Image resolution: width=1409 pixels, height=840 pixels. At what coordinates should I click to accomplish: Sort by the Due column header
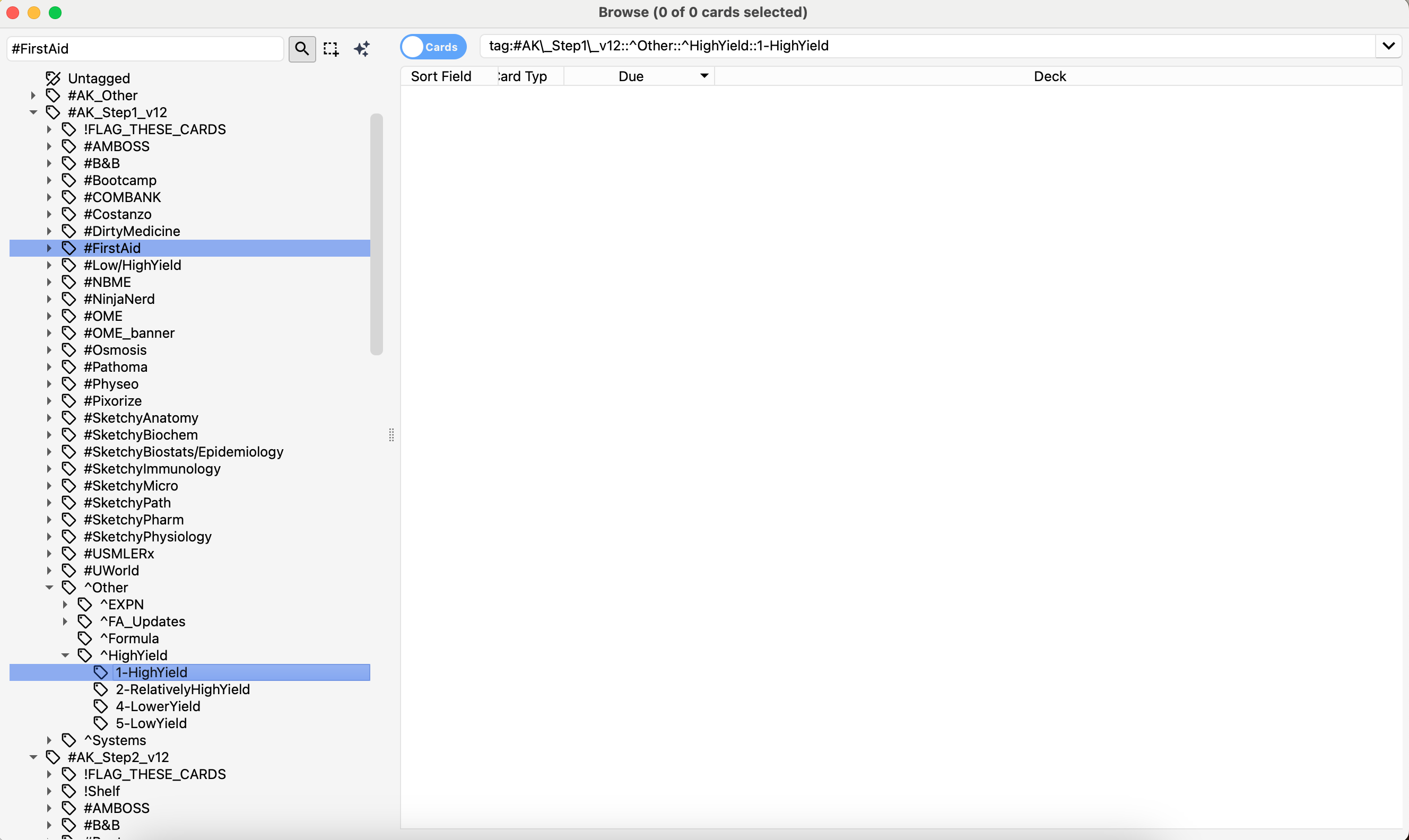click(631, 76)
